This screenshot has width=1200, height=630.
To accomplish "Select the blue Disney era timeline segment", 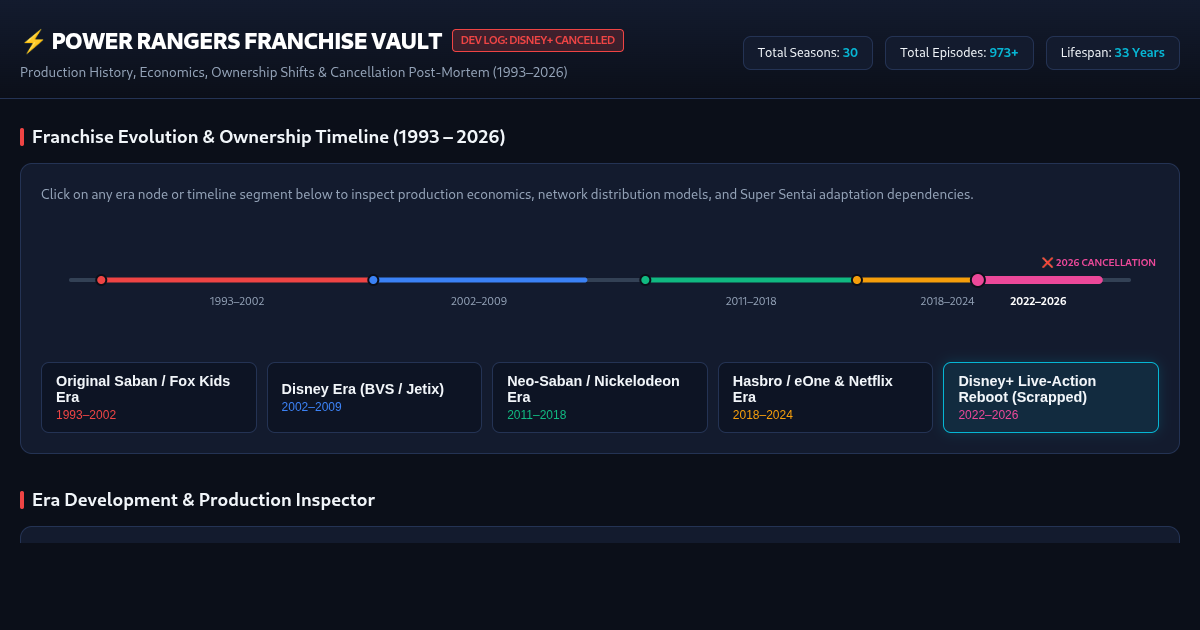I will (x=480, y=280).
